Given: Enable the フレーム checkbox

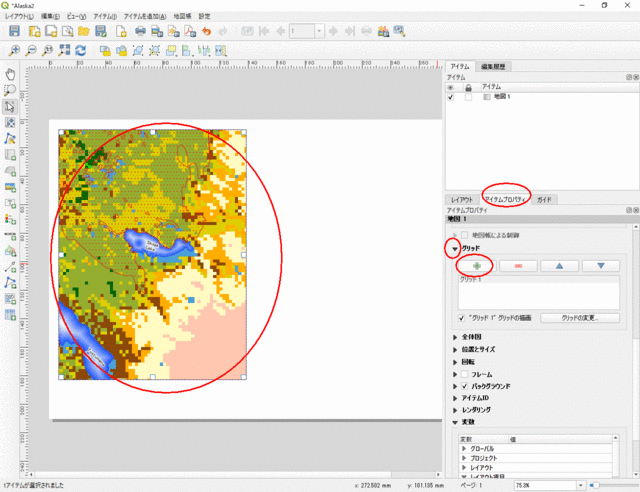Looking at the screenshot, I should [464, 374].
